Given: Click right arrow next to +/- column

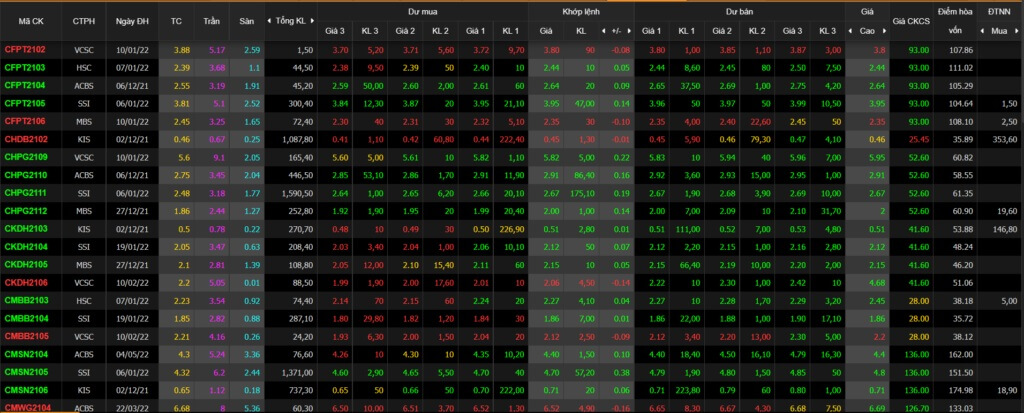Looking at the screenshot, I should coord(628,31).
